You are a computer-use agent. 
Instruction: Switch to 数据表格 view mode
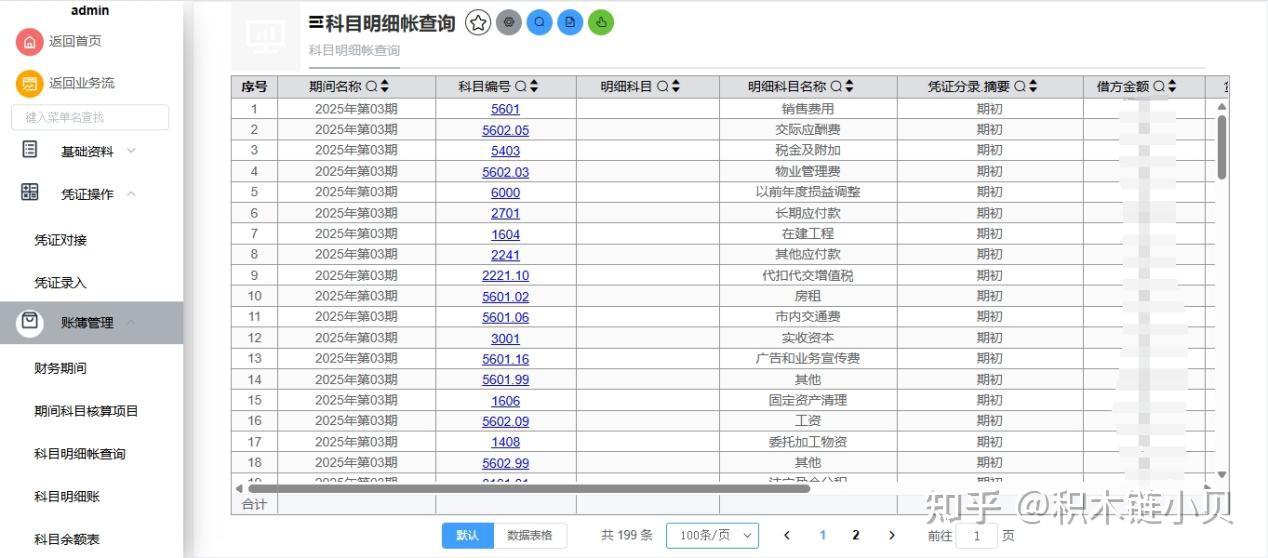pos(529,535)
